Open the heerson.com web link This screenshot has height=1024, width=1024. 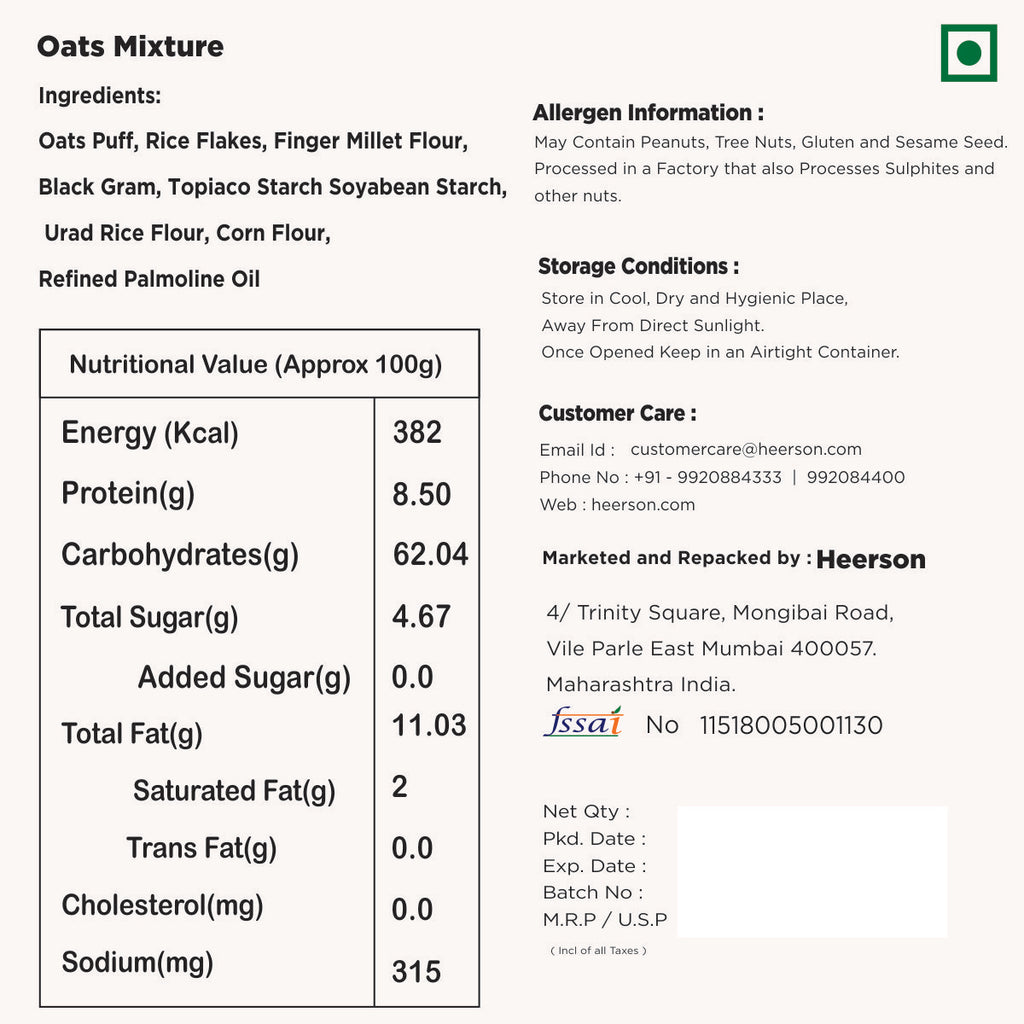(x=643, y=505)
